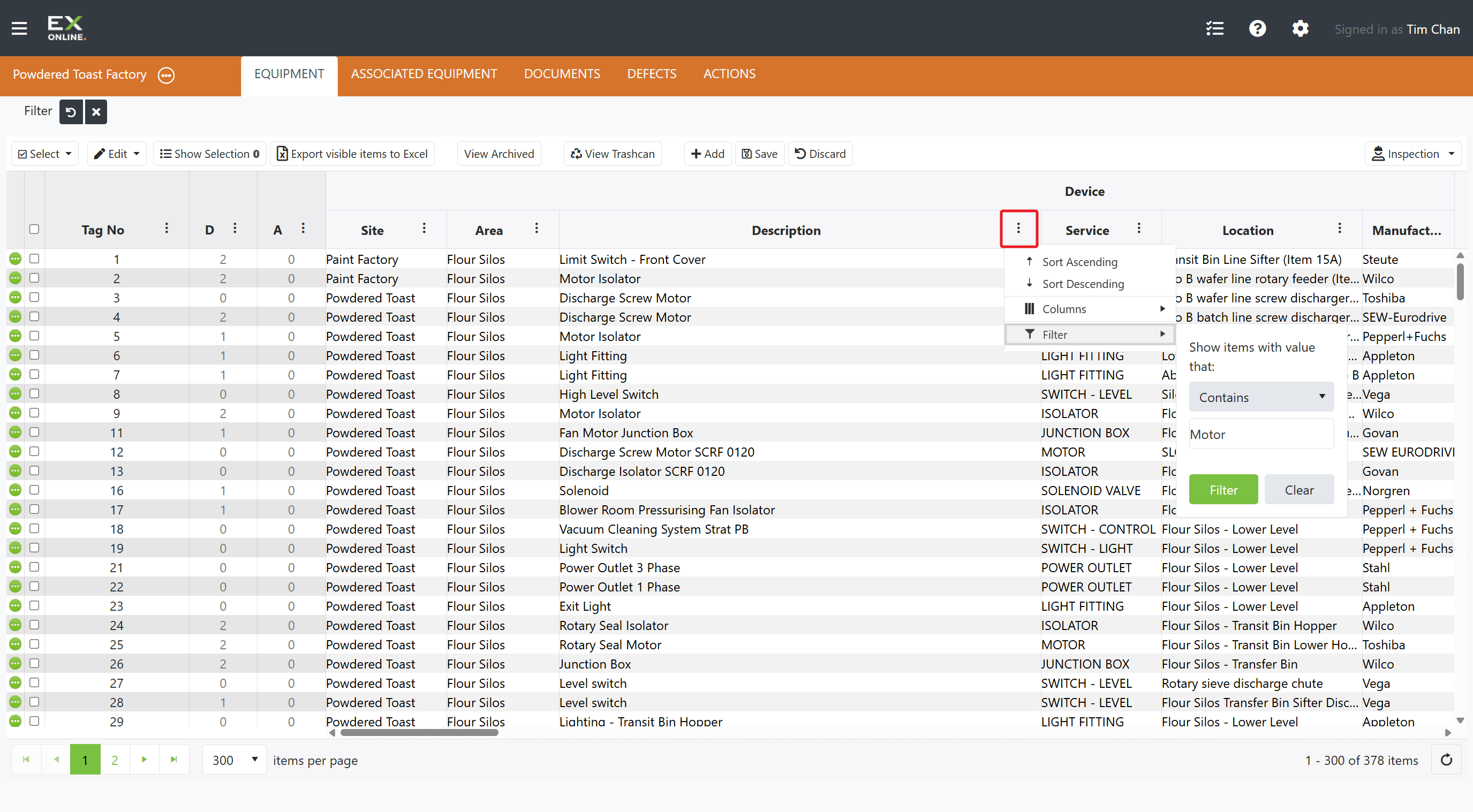This screenshot has height=812, width=1473.
Task: Expand the Columns submenu
Action: (x=1090, y=309)
